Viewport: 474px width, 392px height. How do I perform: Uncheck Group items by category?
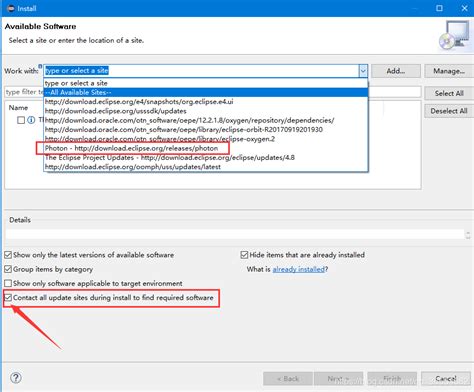8,269
